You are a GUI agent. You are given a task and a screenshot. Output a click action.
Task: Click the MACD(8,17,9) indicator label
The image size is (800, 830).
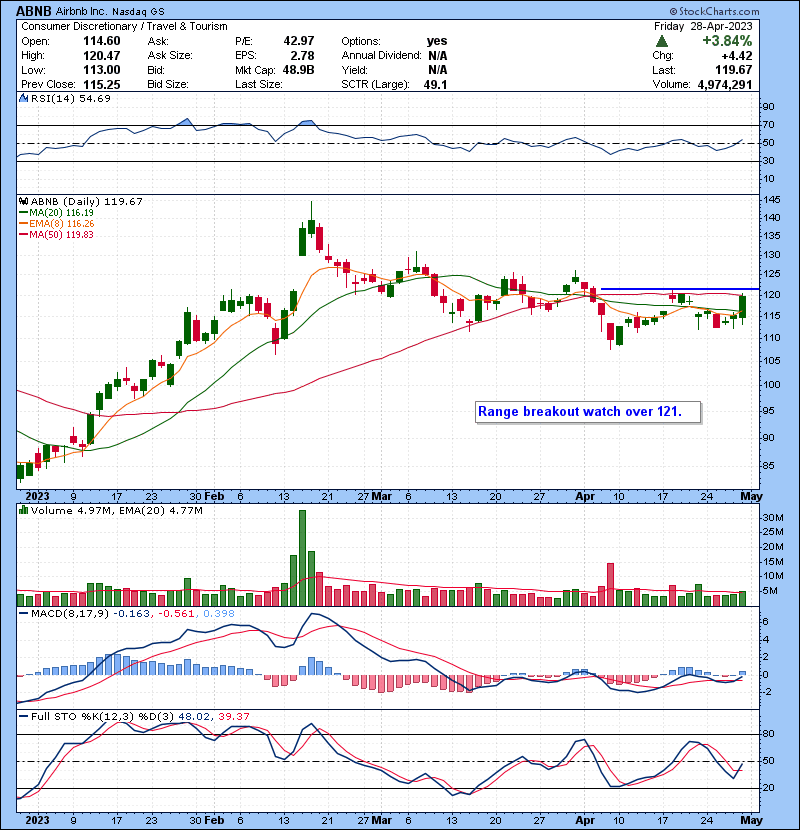[69, 614]
